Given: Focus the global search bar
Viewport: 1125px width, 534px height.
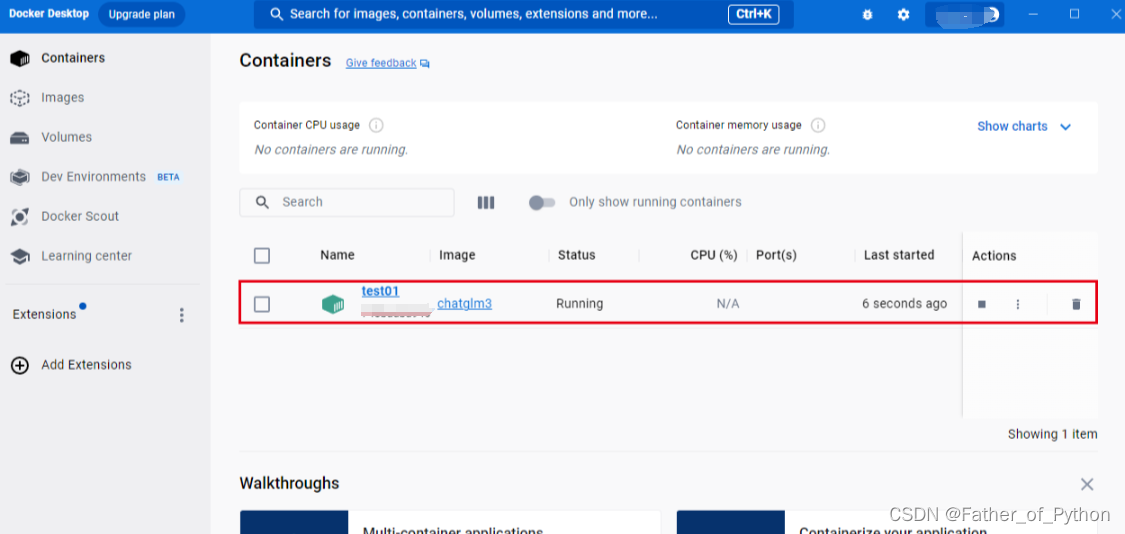Looking at the screenshot, I should pos(524,14).
